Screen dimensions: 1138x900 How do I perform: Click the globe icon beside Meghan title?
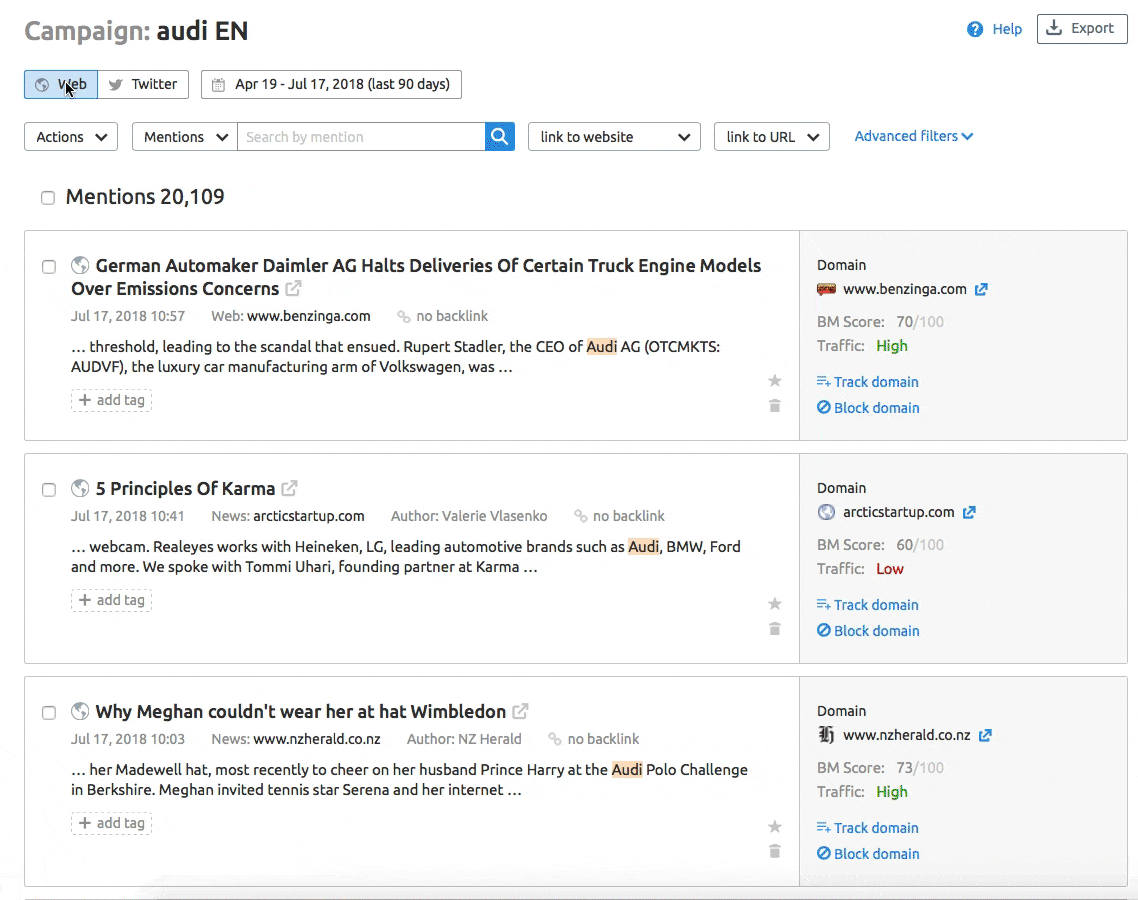tap(80, 711)
